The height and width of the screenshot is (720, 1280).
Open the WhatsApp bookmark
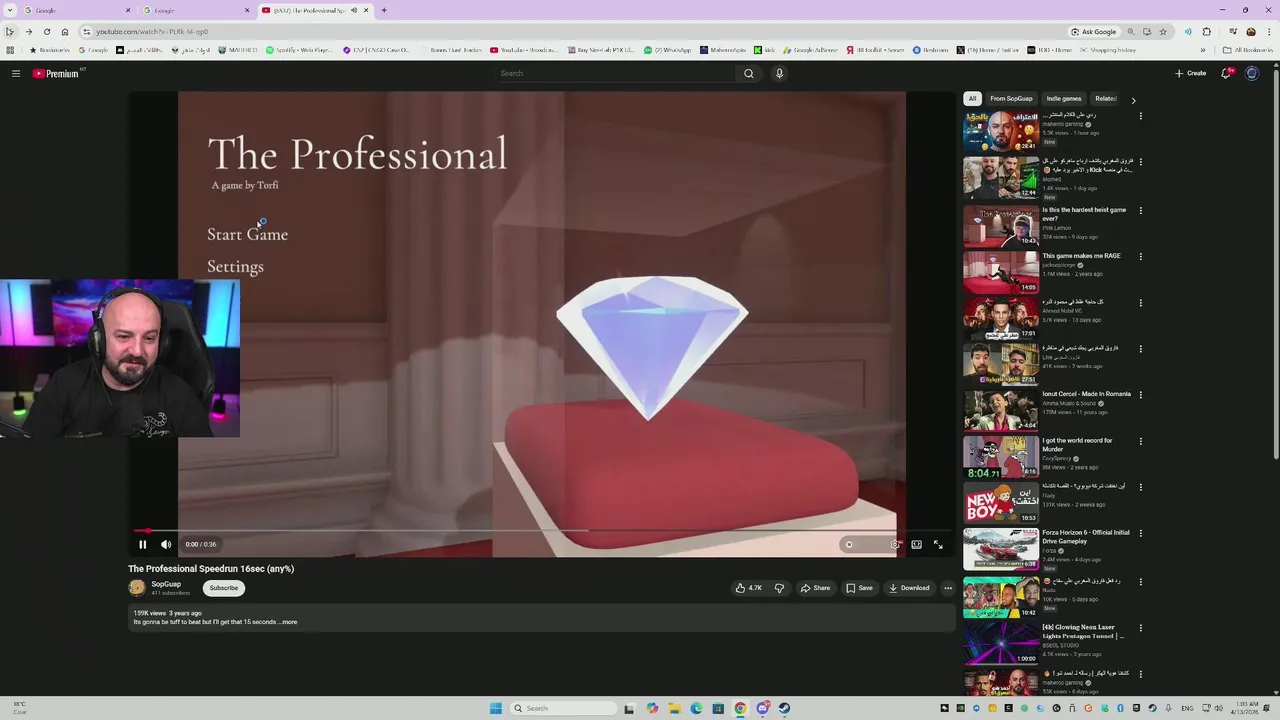[667, 50]
